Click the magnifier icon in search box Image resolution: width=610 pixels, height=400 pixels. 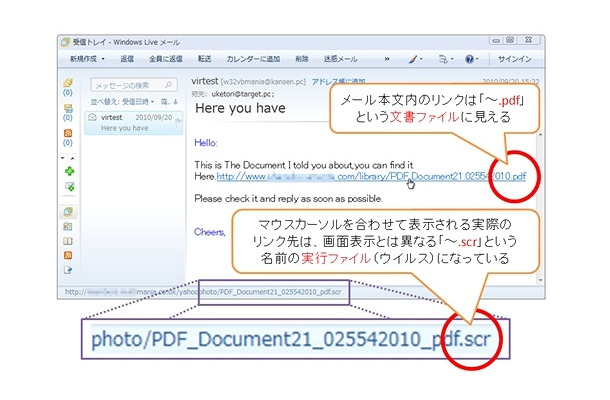point(168,85)
